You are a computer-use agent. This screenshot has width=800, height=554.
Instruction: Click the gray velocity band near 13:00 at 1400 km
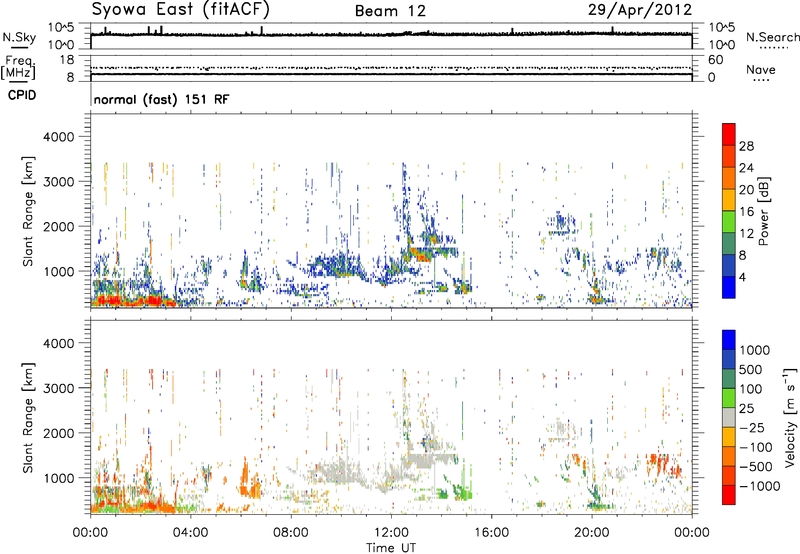coord(429,459)
